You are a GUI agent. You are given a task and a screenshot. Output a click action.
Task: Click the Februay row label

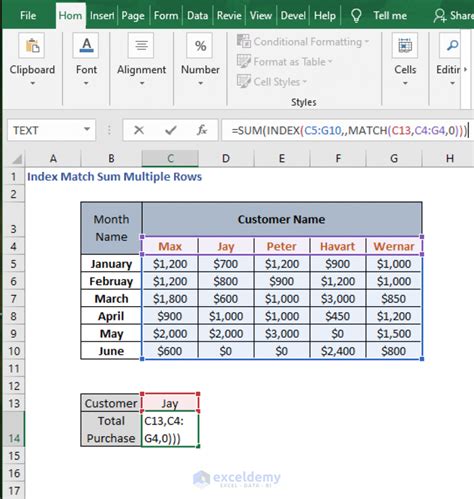[x=111, y=281]
